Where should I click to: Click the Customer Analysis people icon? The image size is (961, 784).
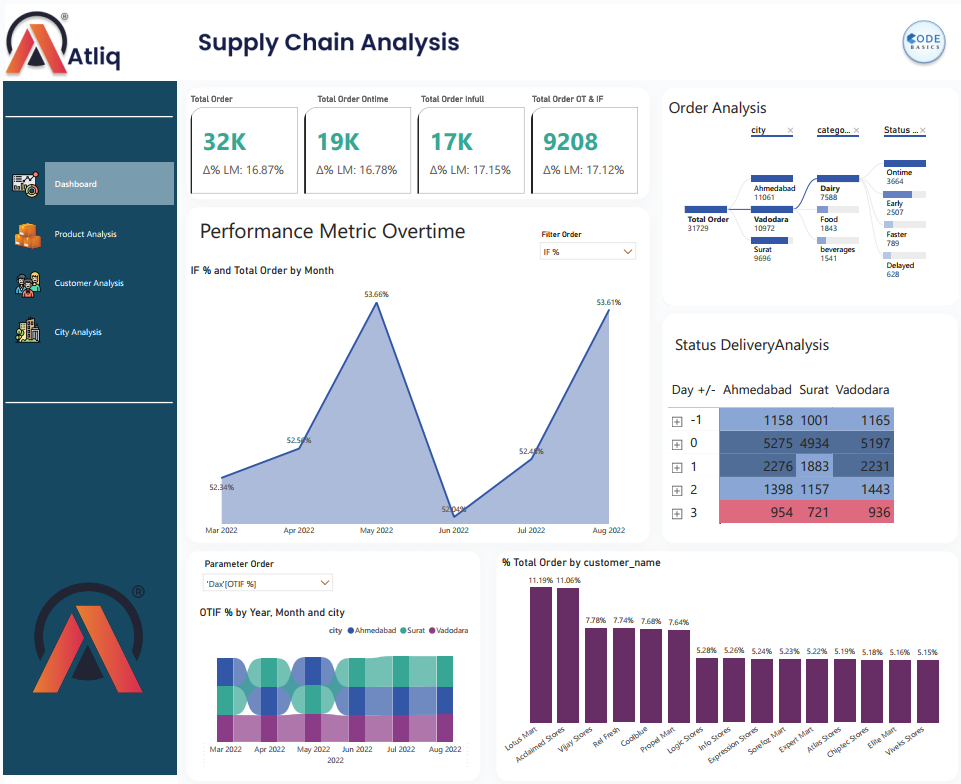coord(27,284)
